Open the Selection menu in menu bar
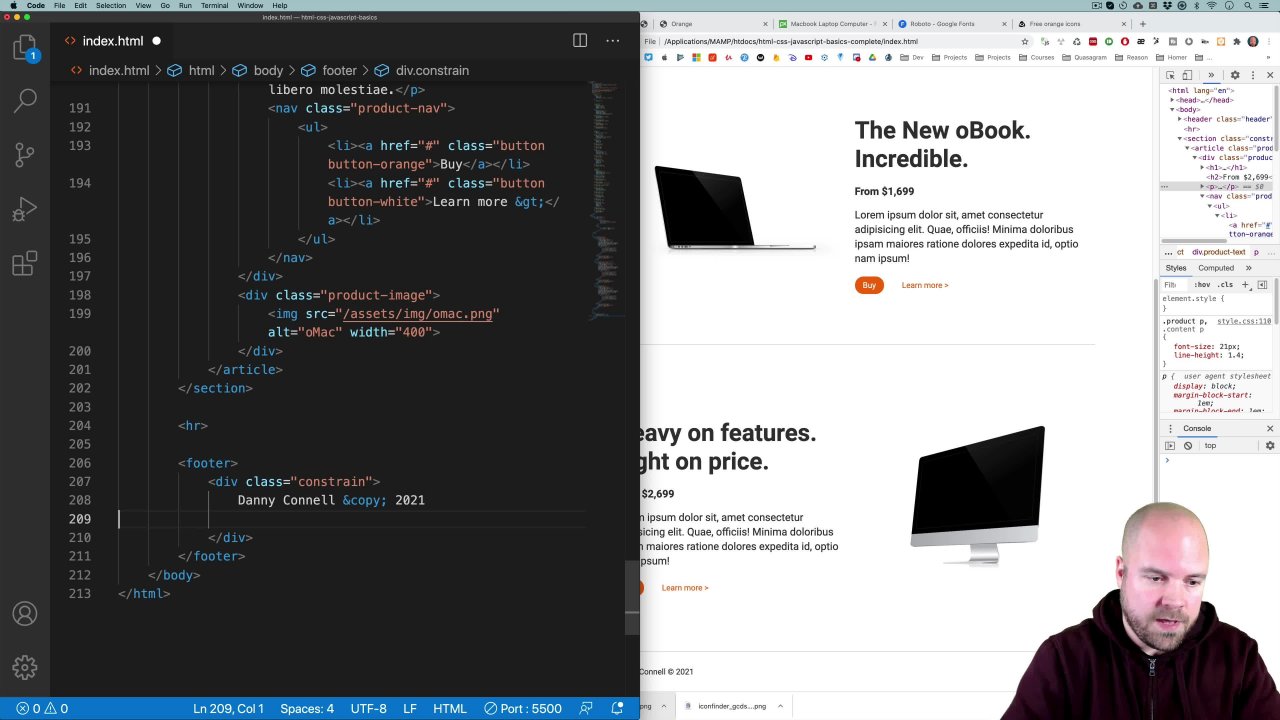The image size is (1280, 720). click(x=110, y=6)
